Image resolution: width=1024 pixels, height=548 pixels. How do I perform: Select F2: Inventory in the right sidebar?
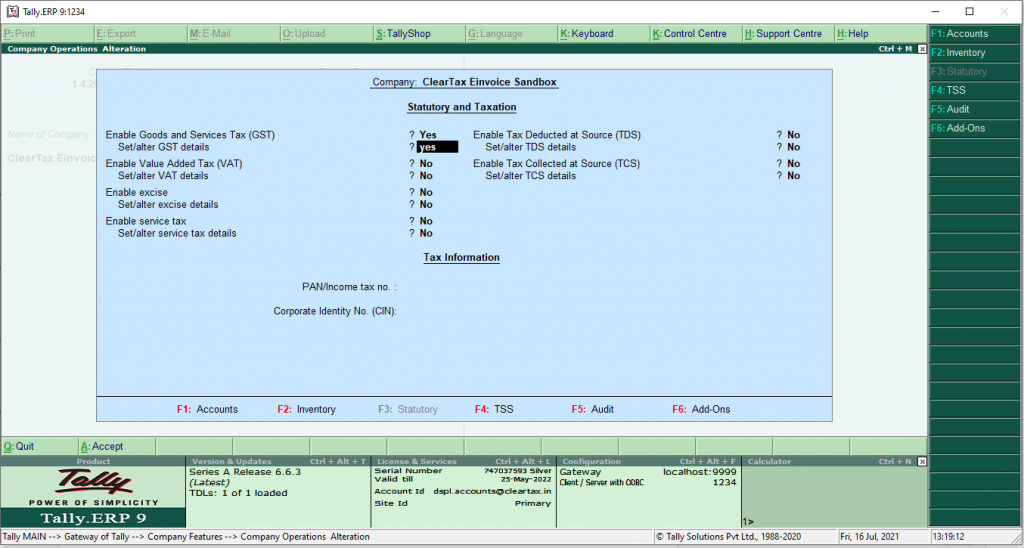click(976, 53)
